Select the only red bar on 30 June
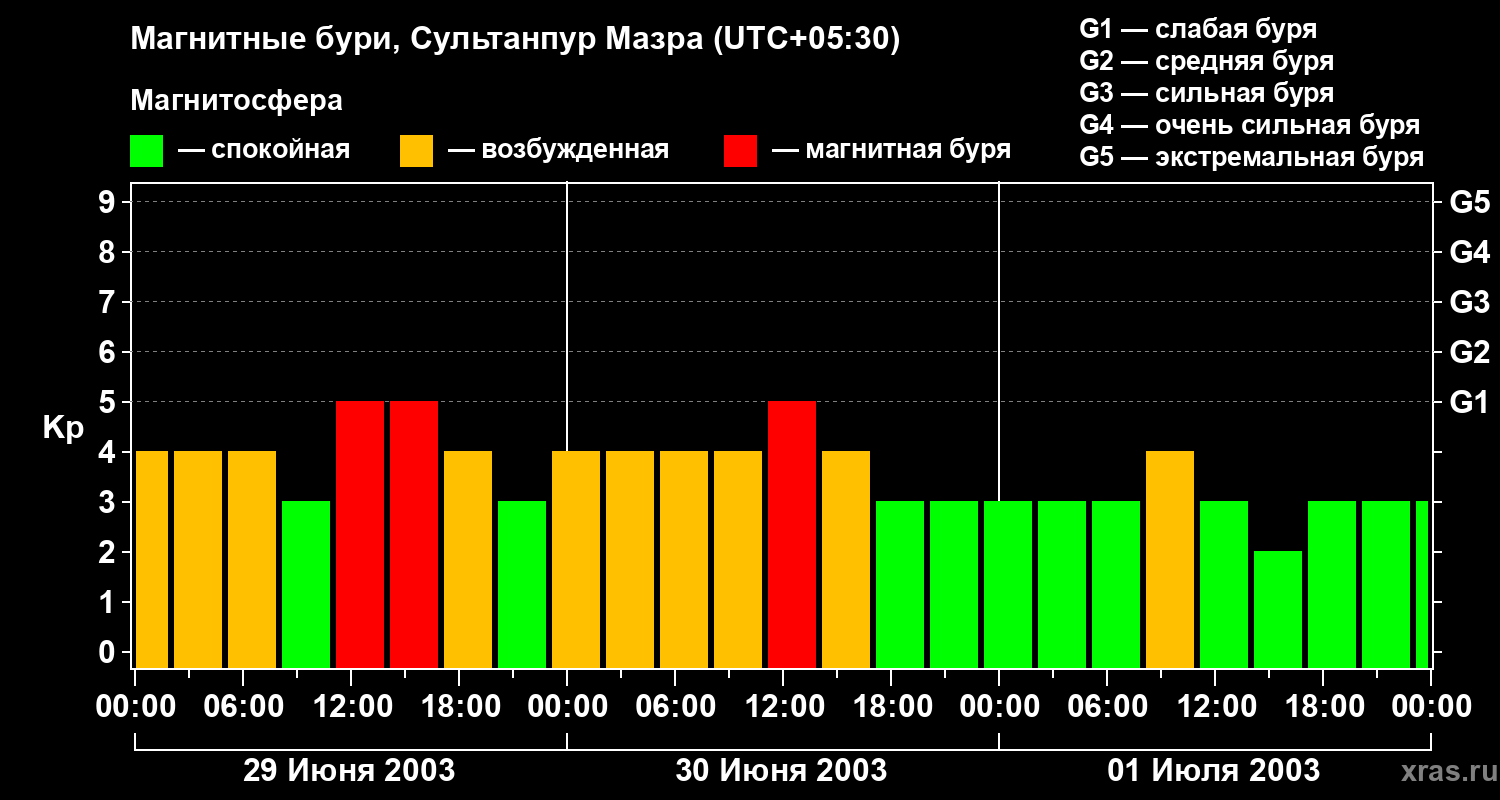This screenshot has height=800, width=1500. click(x=792, y=534)
